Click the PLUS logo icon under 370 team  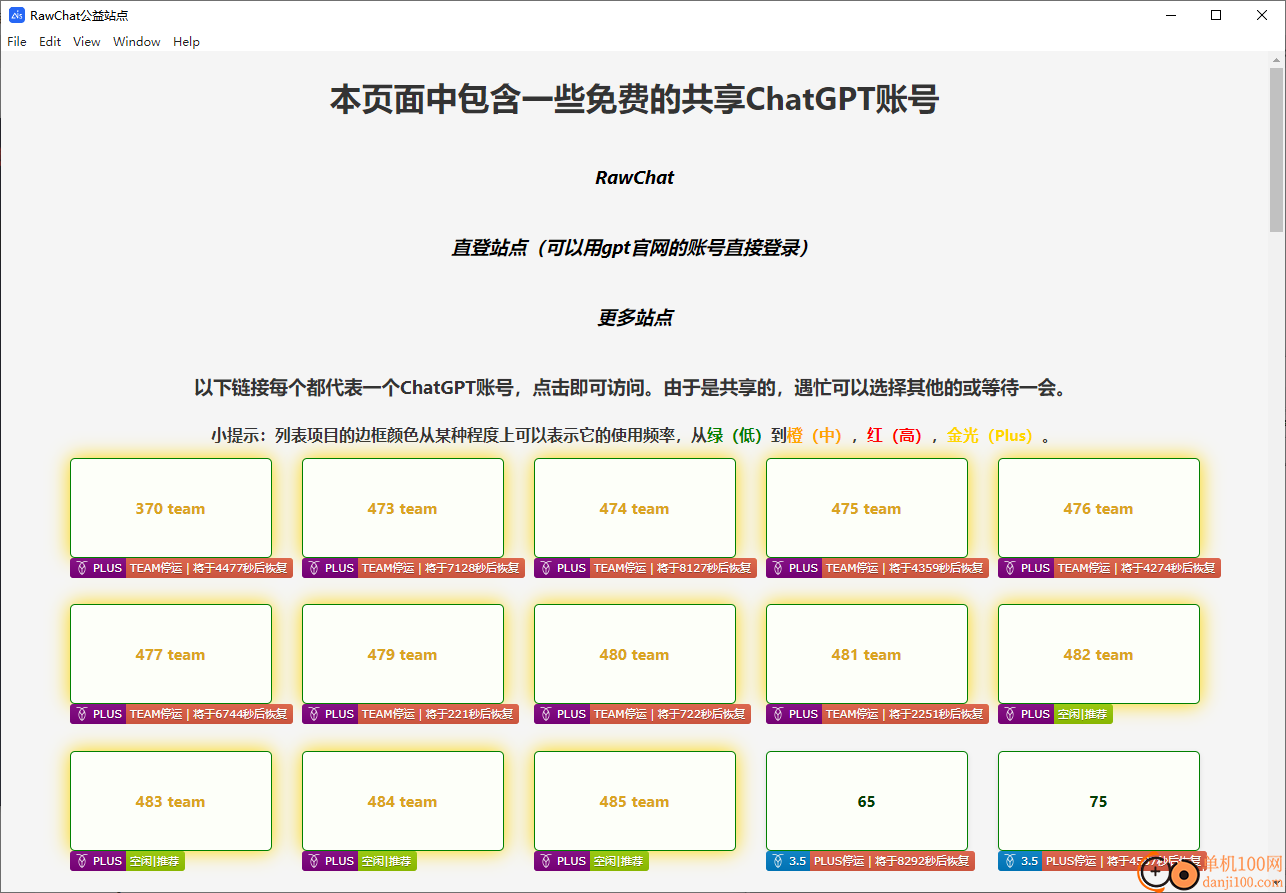pyautogui.click(x=82, y=568)
